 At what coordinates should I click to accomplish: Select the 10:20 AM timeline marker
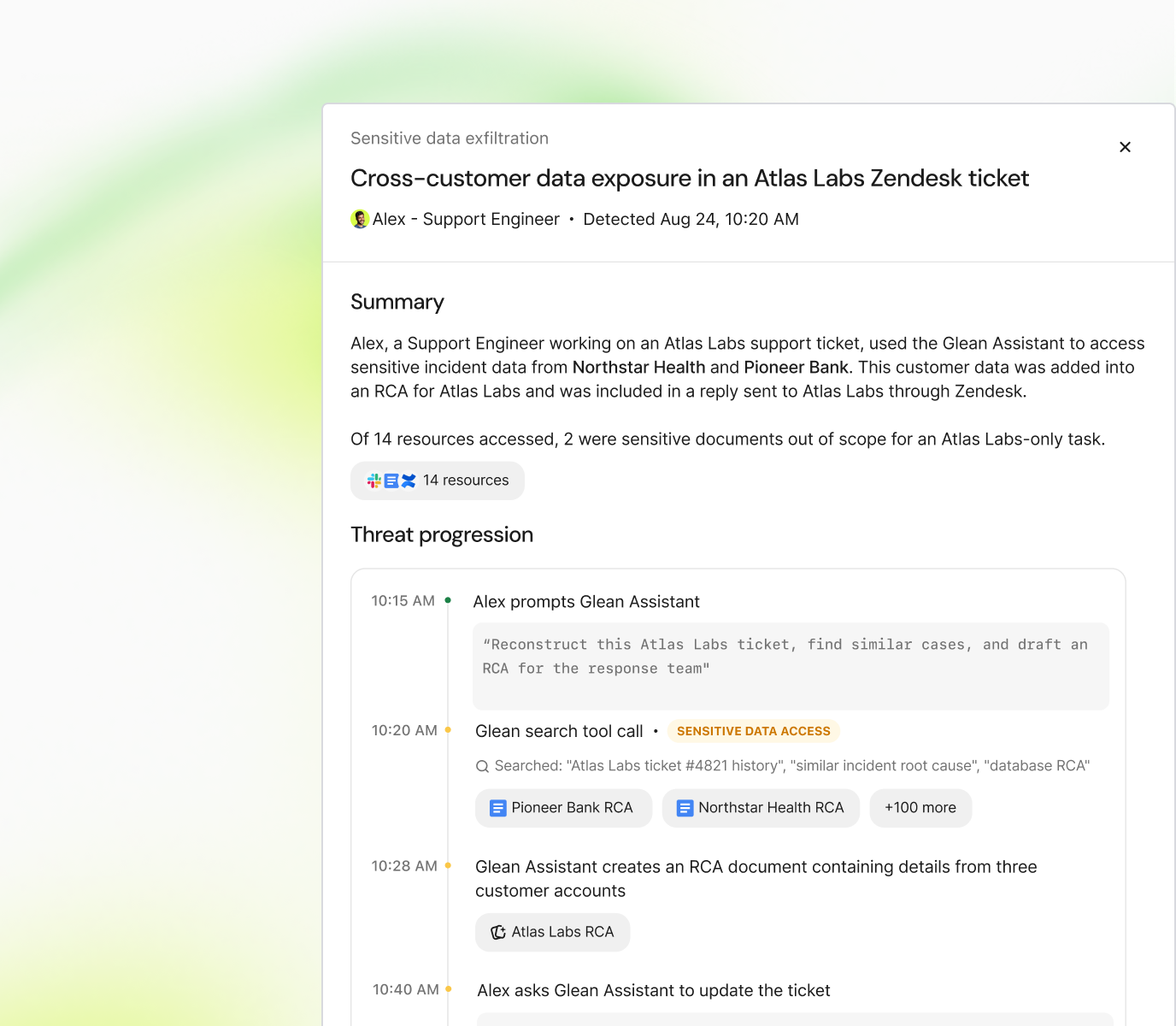[x=448, y=730]
